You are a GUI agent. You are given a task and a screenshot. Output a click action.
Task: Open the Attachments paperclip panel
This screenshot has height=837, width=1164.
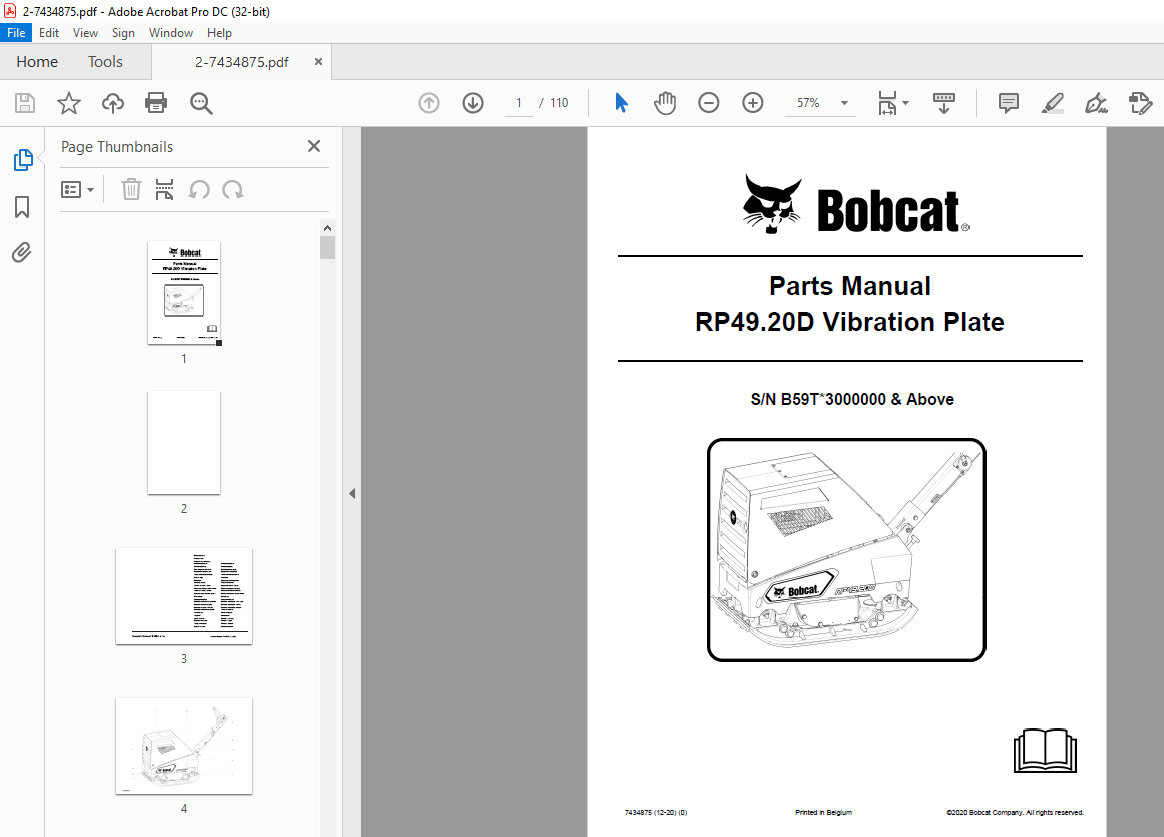pyautogui.click(x=22, y=253)
